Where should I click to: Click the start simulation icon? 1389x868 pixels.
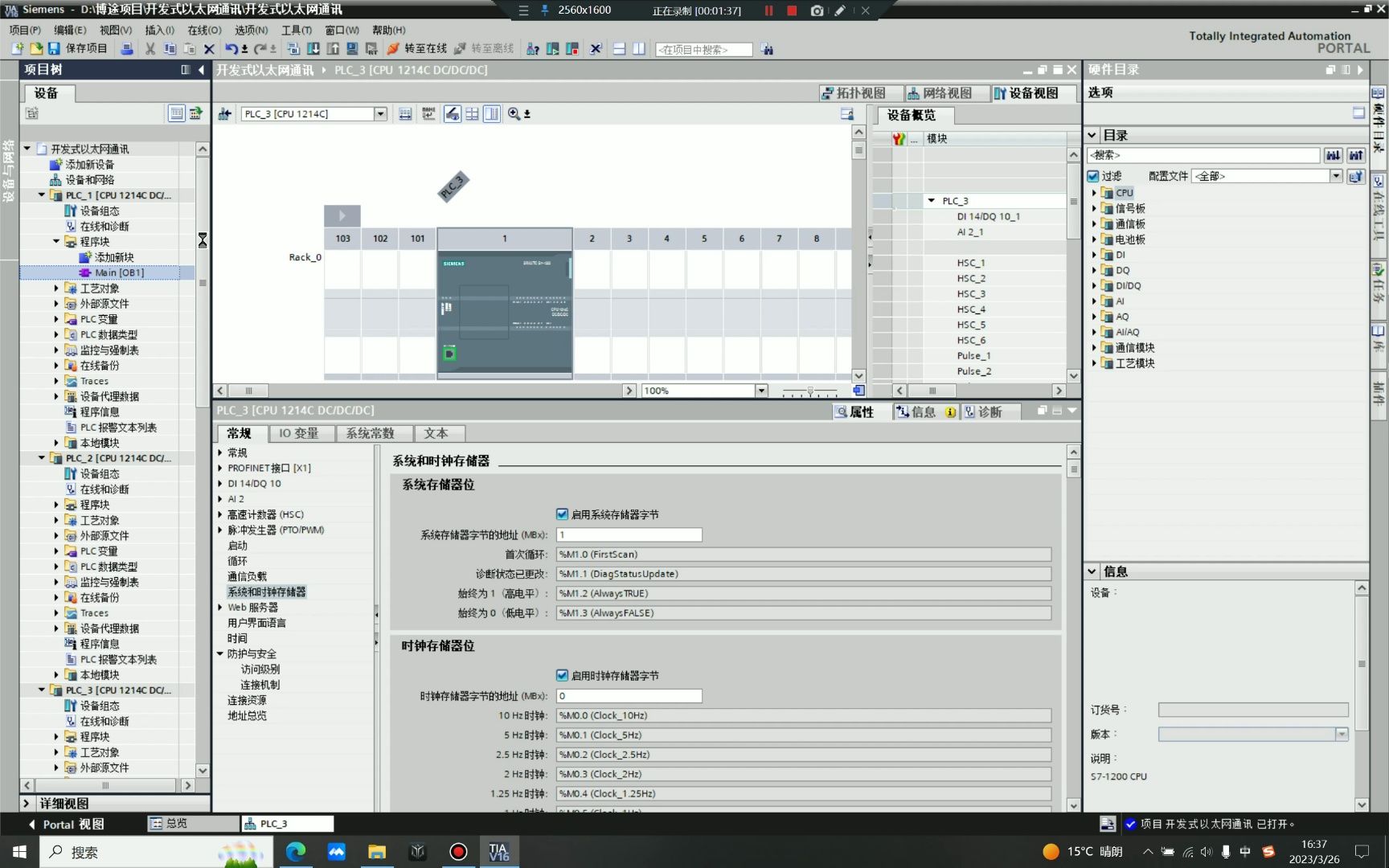click(352, 49)
